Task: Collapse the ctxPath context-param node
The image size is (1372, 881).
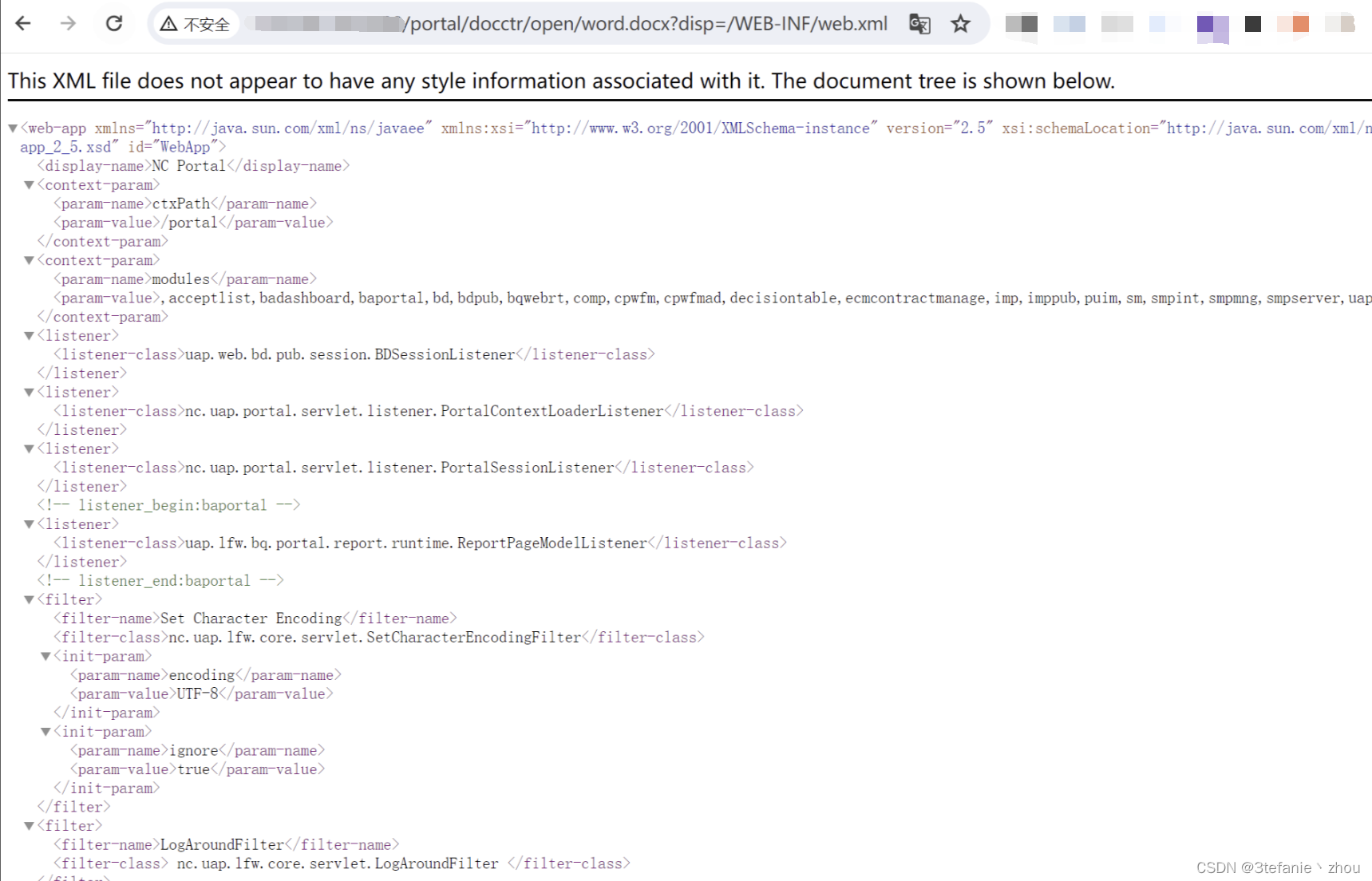Action: pos(29,185)
